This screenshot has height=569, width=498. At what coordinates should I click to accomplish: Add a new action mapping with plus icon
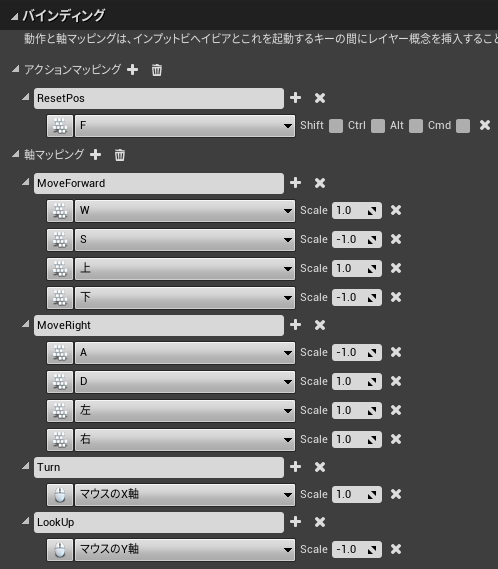tap(132, 69)
